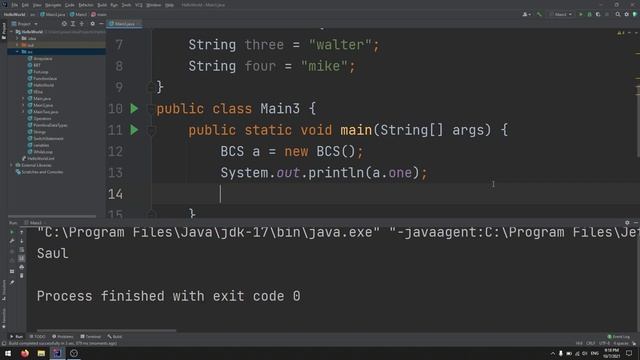Print the console output

(22, 267)
